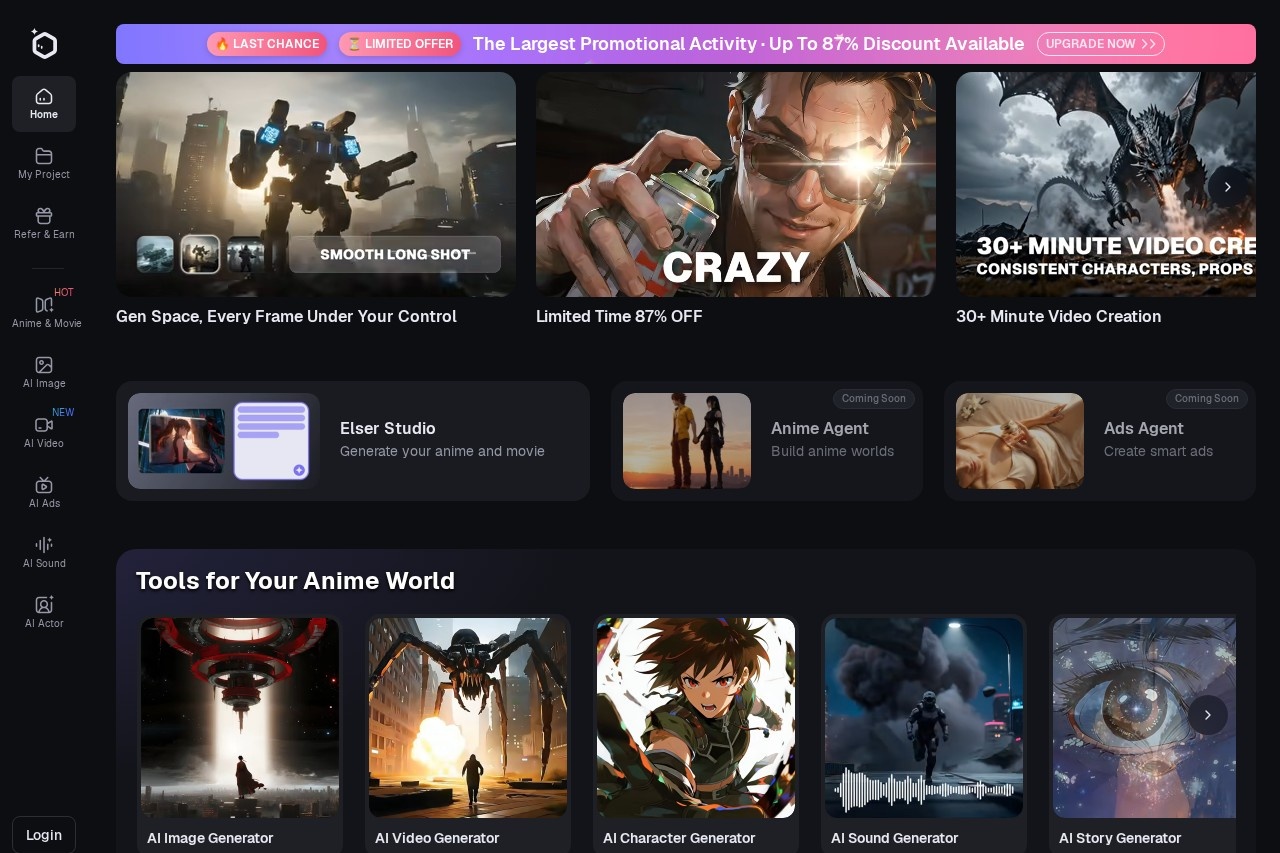This screenshot has width=1280, height=853.
Task: Open My Project folder icon
Action: click(44, 157)
